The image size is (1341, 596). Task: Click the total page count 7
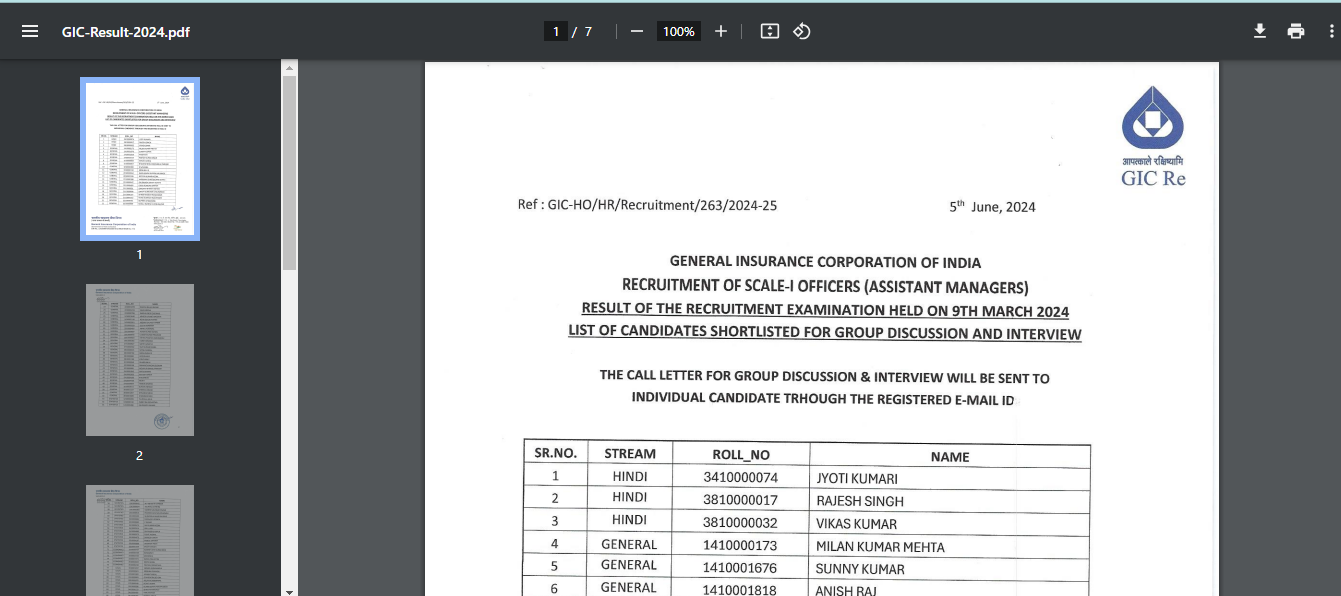tap(588, 31)
